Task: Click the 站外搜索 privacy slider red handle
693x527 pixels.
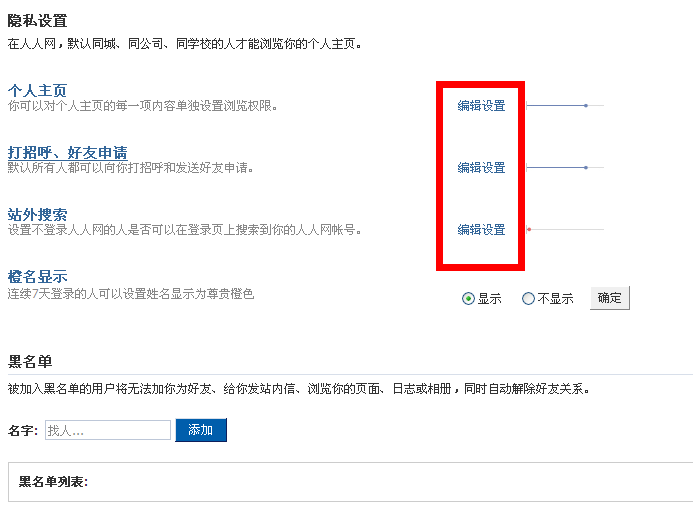Action: coord(529,229)
